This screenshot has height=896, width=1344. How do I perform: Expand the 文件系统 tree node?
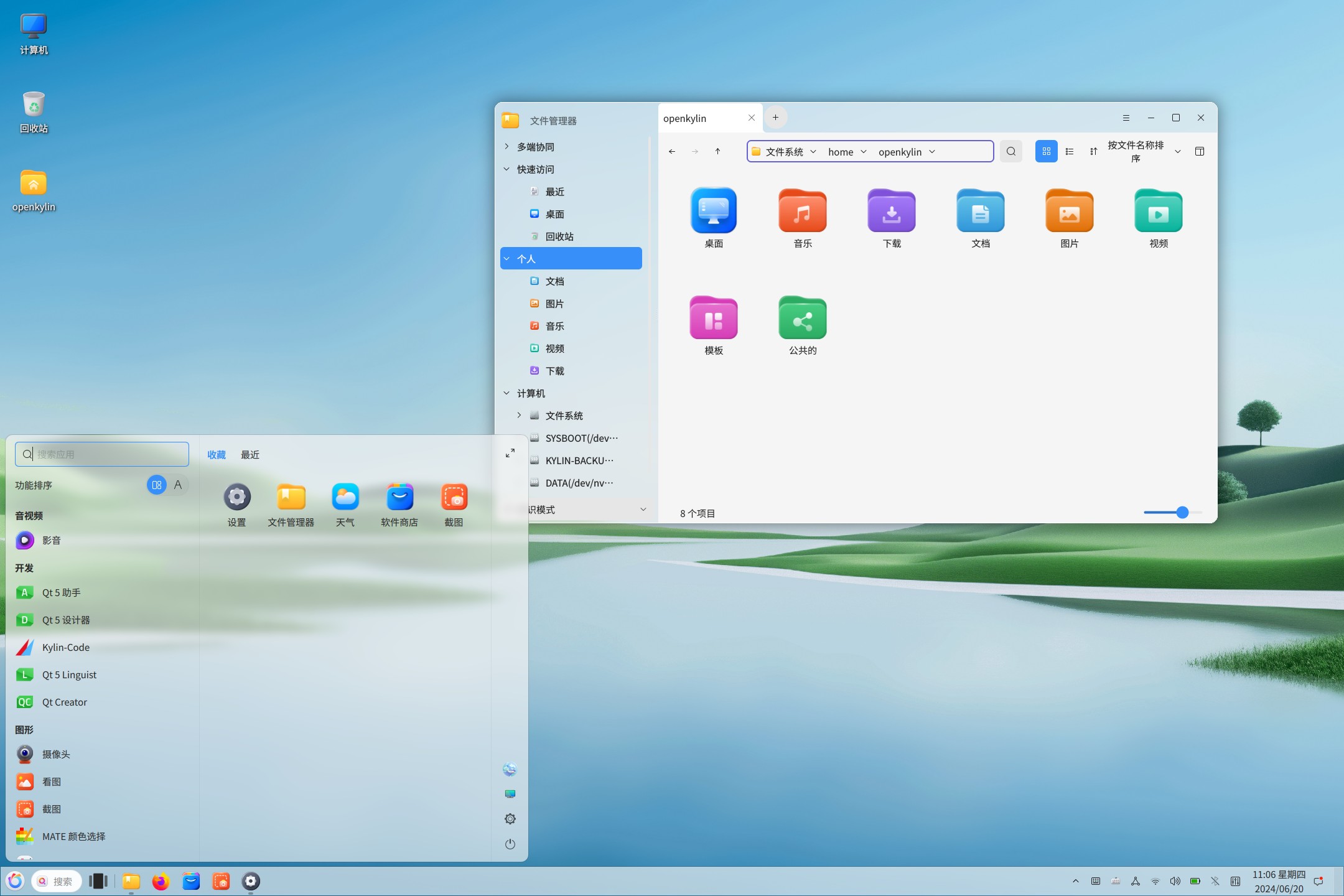click(519, 415)
